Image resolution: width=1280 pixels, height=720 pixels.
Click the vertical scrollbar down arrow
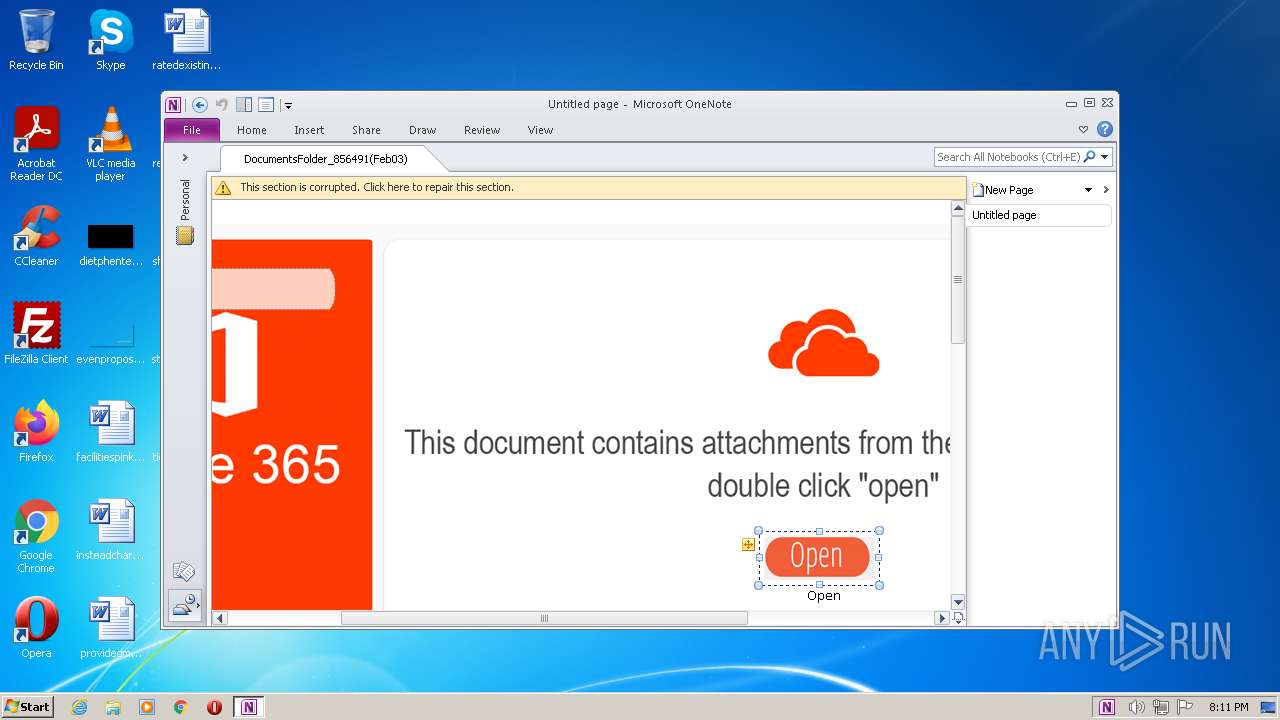tap(958, 602)
